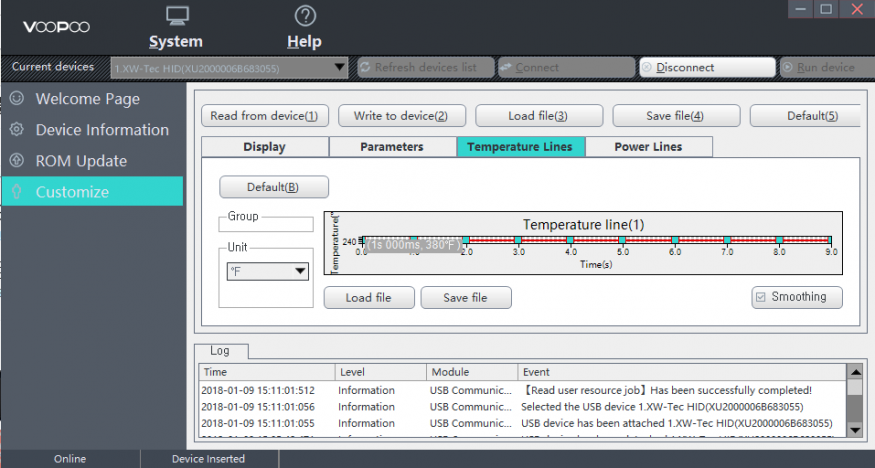This screenshot has height=468, width=875.
Task: Select the Log tab
Action: click(x=220, y=351)
